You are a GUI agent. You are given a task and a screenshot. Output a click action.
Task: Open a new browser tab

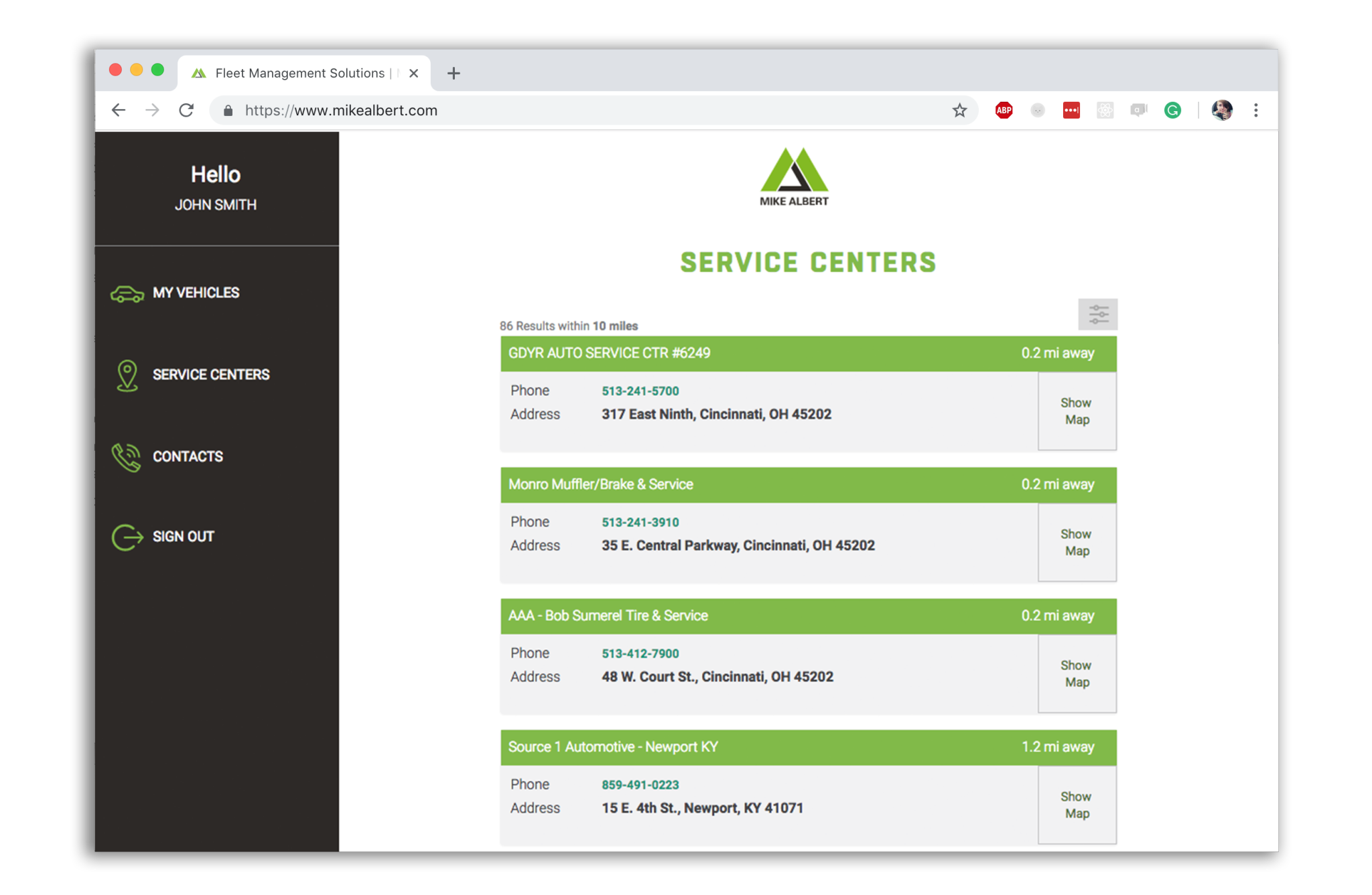[454, 73]
